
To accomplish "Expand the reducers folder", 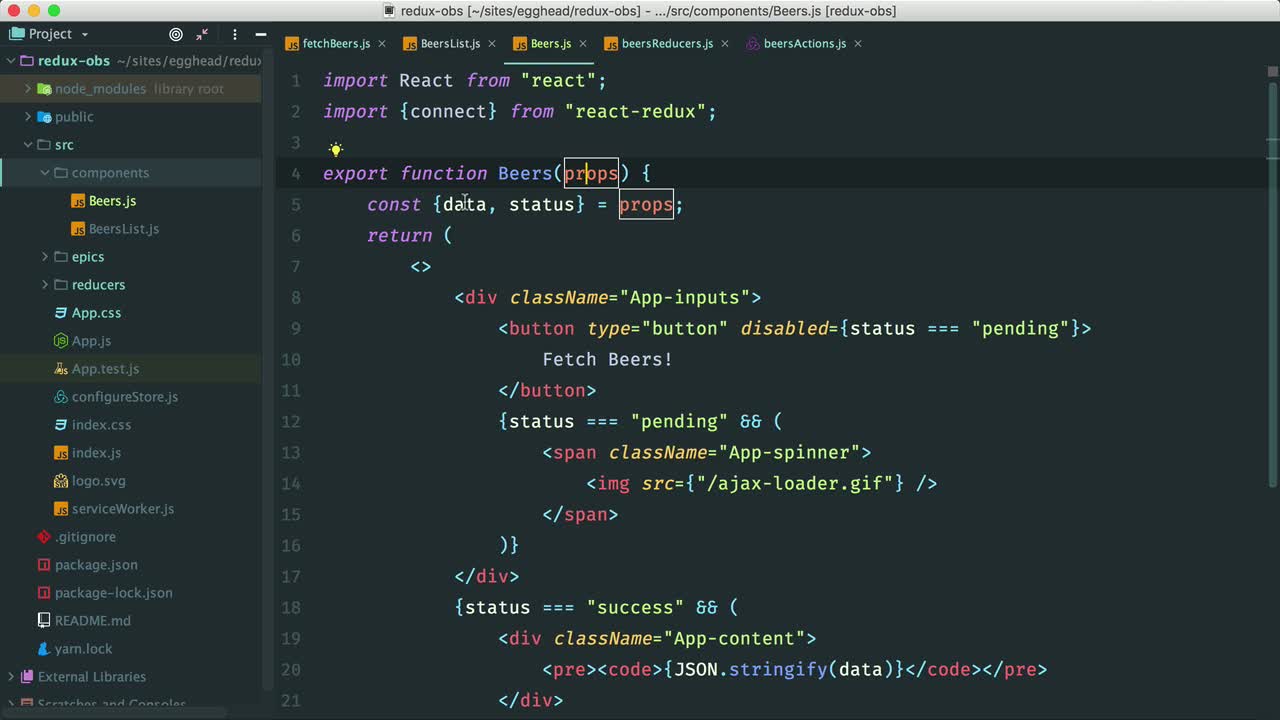I will click(x=45, y=285).
